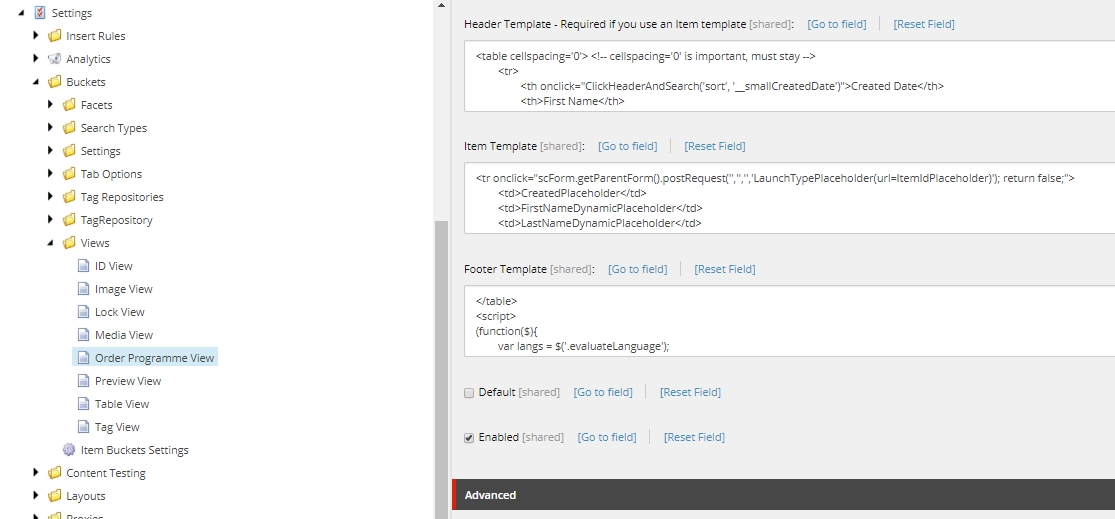The height and width of the screenshot is (519, 1115).
Task: Expand the Facets tree node
Action: point(51,104)
